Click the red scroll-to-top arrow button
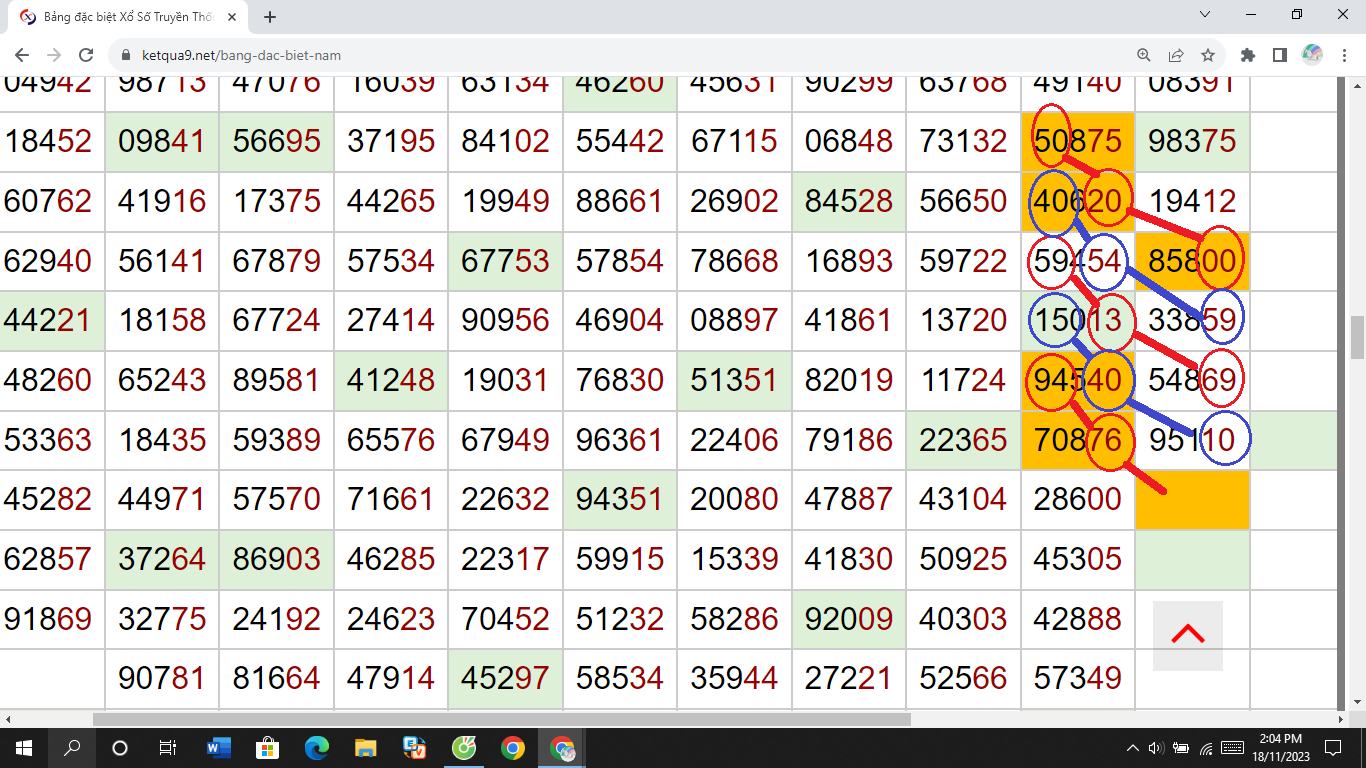 1187,635
